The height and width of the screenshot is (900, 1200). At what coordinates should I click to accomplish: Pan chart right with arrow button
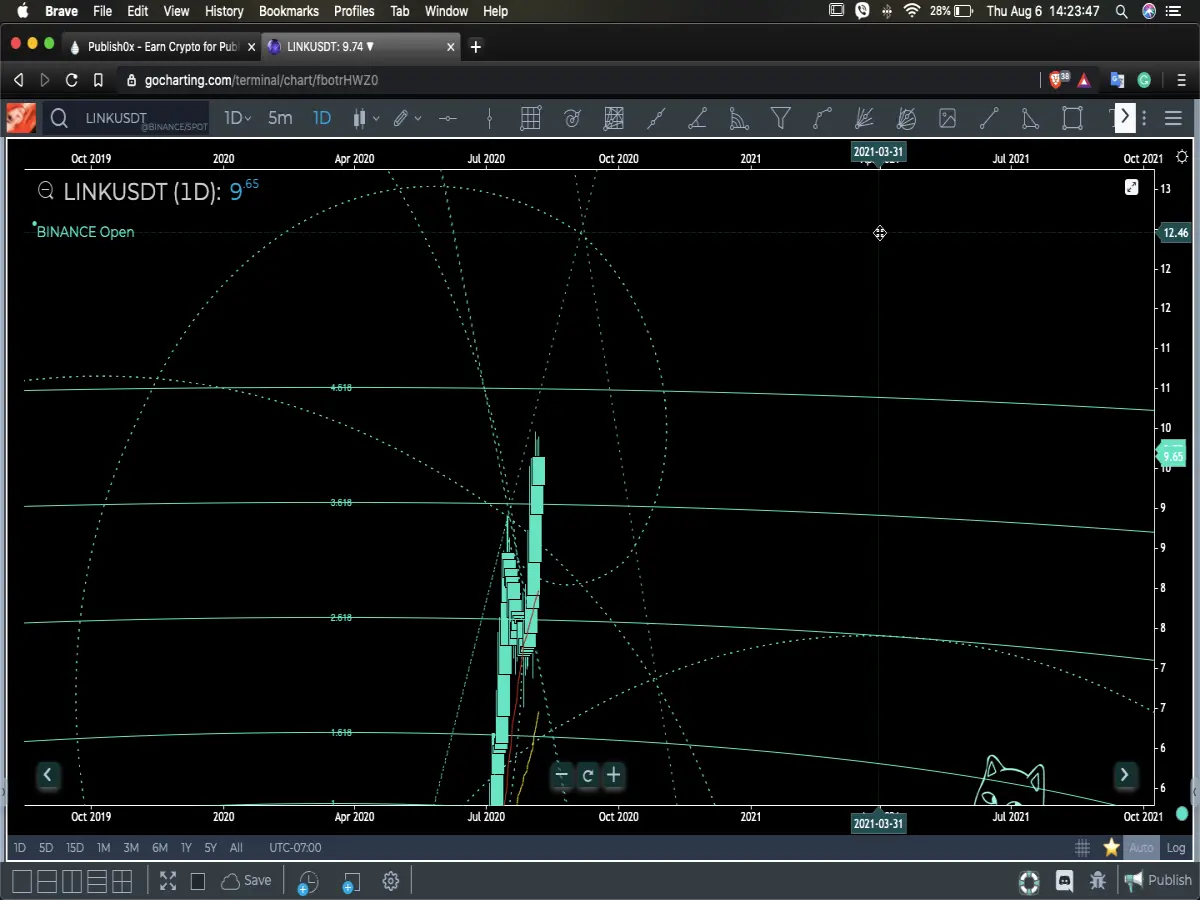[1124, 775]
